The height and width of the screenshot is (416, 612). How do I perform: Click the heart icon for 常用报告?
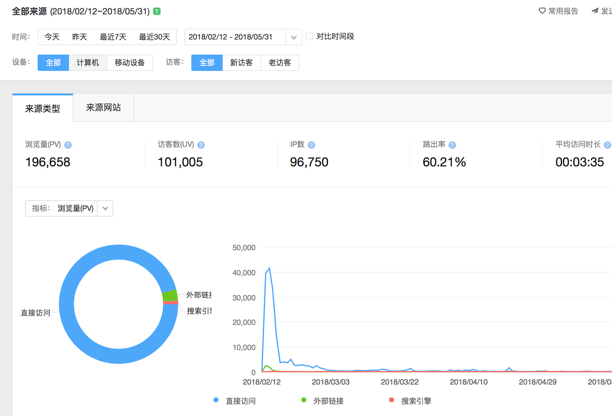coord(542,11)
